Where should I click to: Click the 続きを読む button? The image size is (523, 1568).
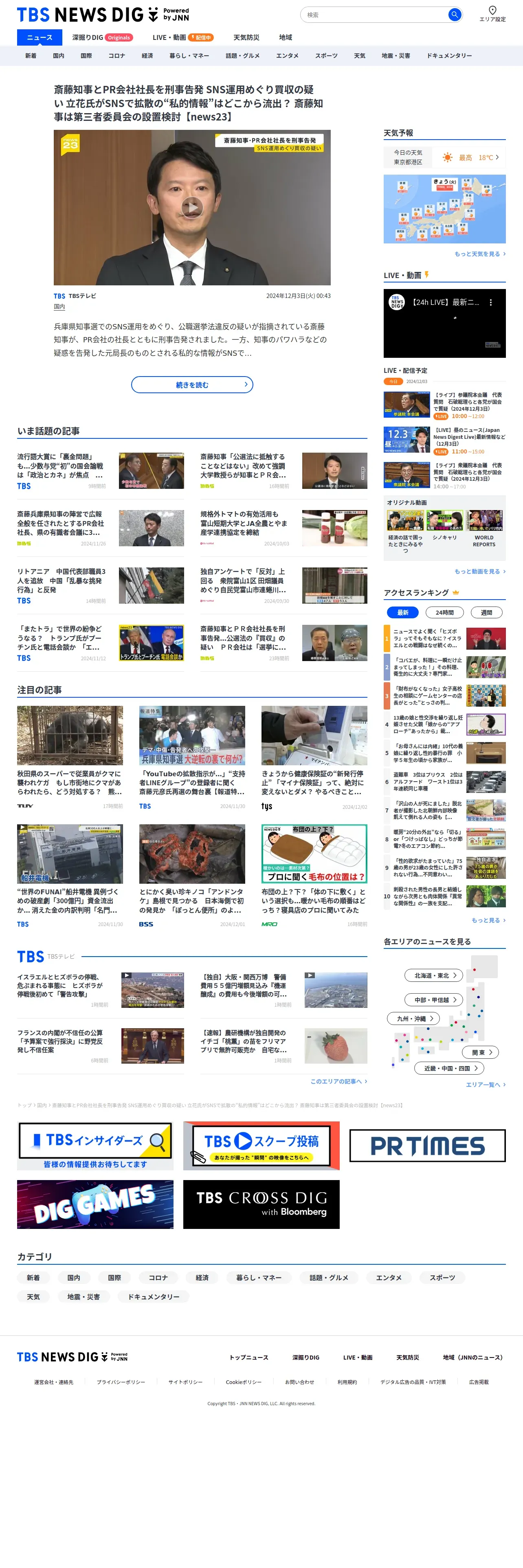192,385
